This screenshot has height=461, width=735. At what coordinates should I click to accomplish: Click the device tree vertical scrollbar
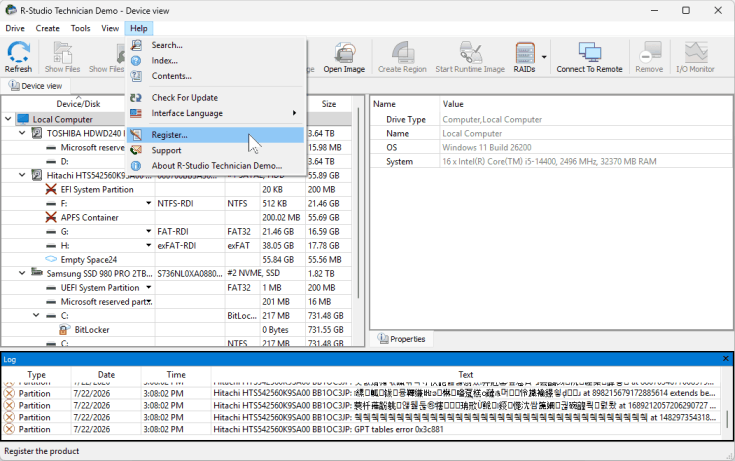pos(359,202)
